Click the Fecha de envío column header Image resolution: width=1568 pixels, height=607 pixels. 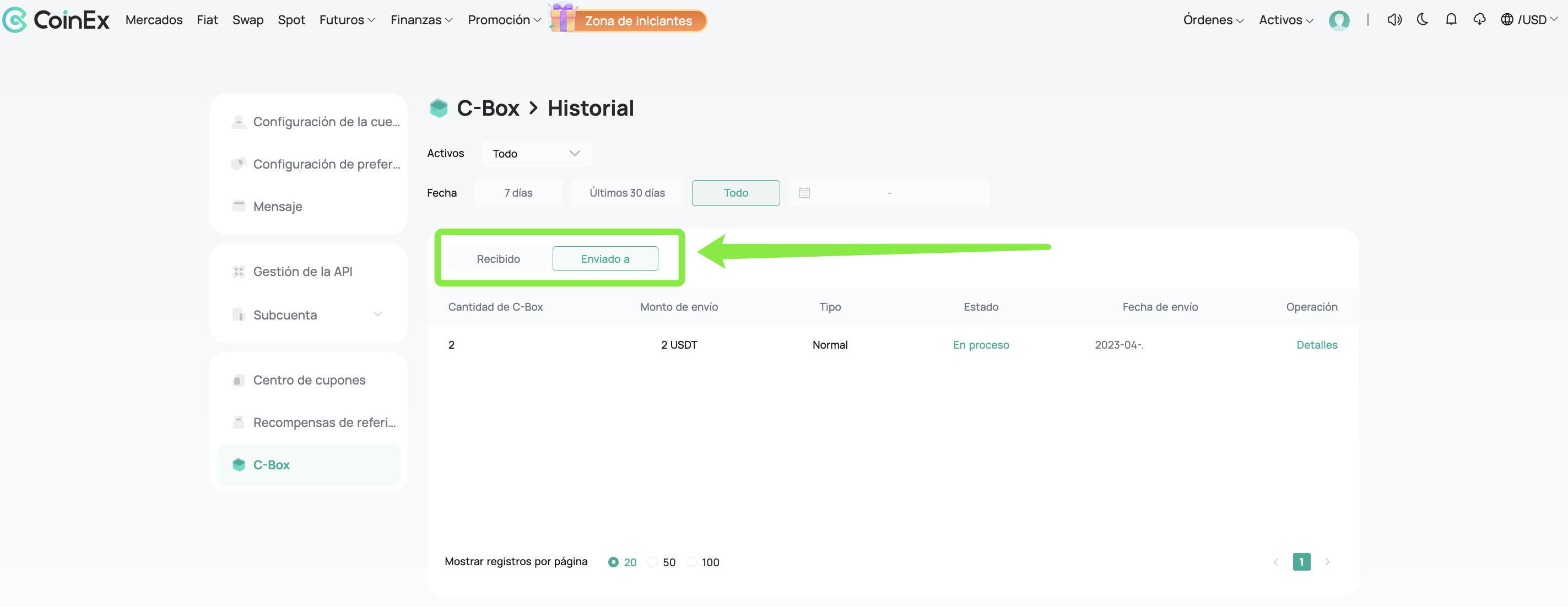[x=1160, y=307]
